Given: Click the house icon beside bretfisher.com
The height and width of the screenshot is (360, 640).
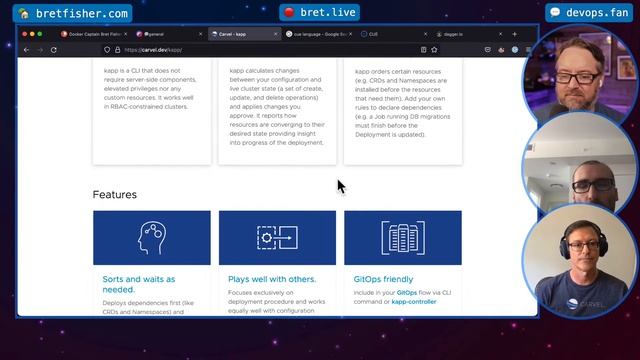Looking at the screenshot, I should point(24,13).
